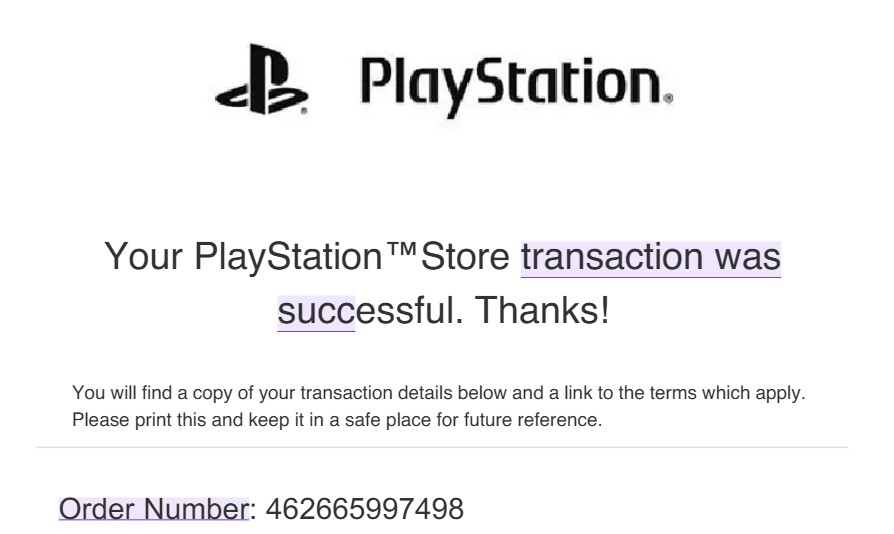Click the highlighted "succ" link fragment
The width and height of the screenshot is (894, 534).
point(316,312)
